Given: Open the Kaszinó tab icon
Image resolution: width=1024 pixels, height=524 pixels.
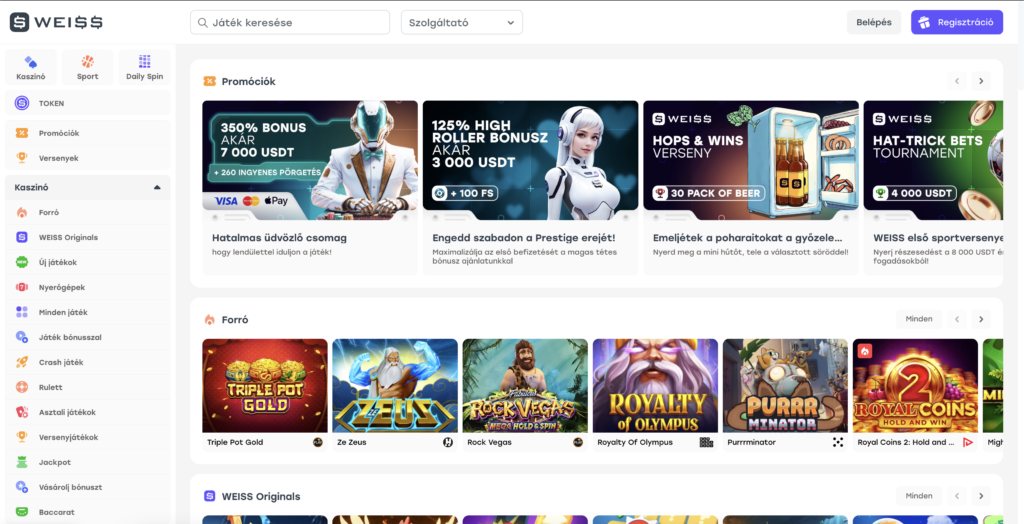Looking at the screenshot, I should click(x=31, y=62).
